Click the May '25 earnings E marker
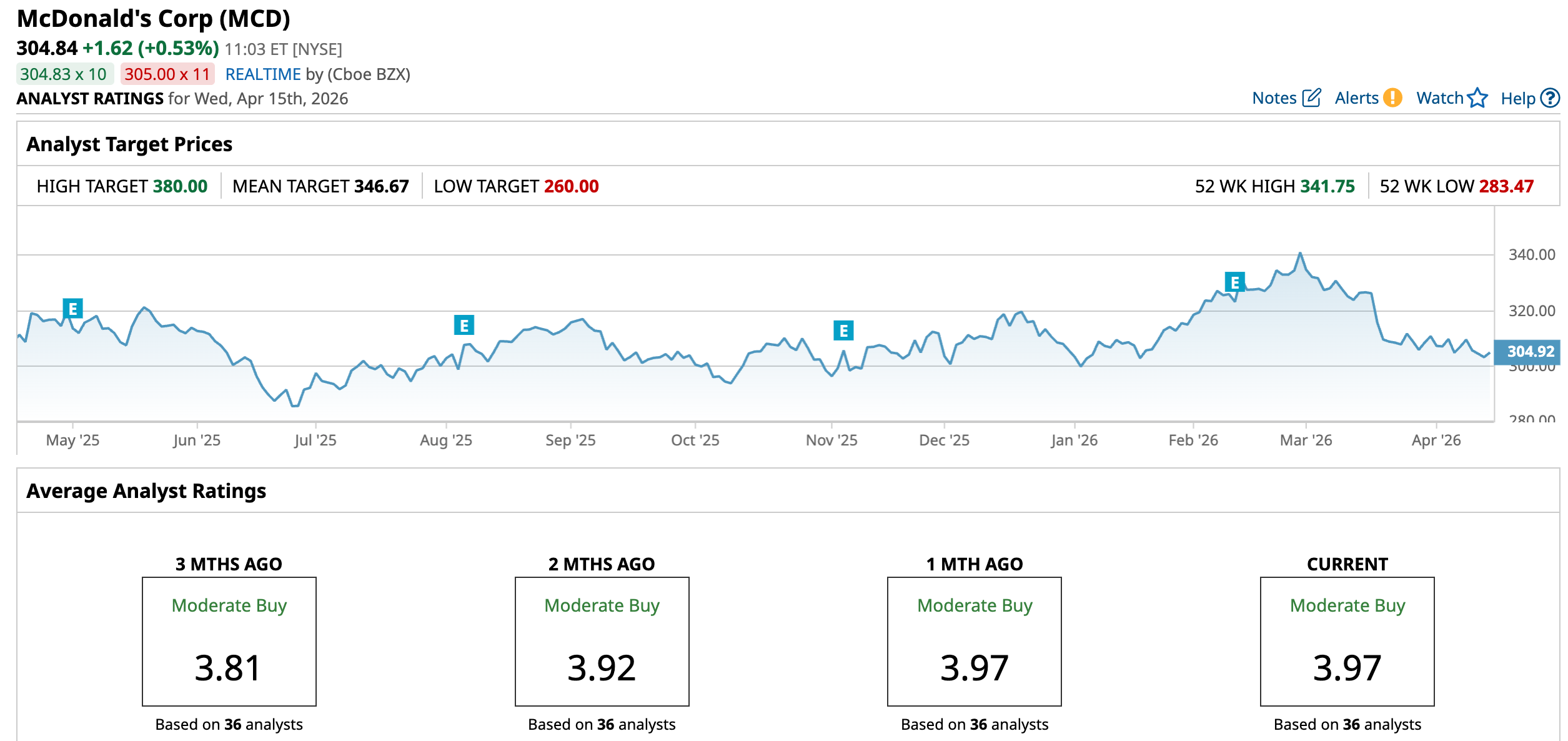 click(x=73, y=309)
